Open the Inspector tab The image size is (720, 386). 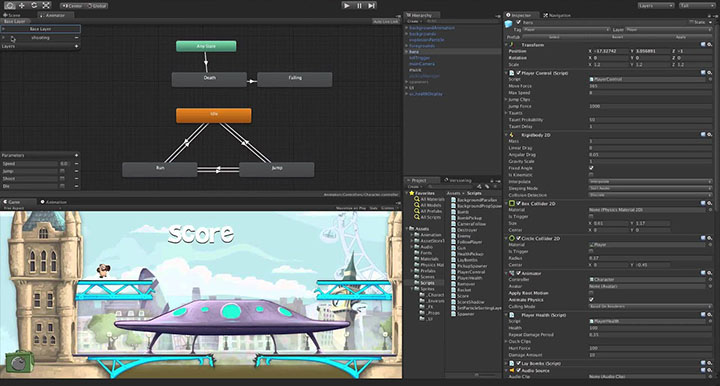coord(521,15)
